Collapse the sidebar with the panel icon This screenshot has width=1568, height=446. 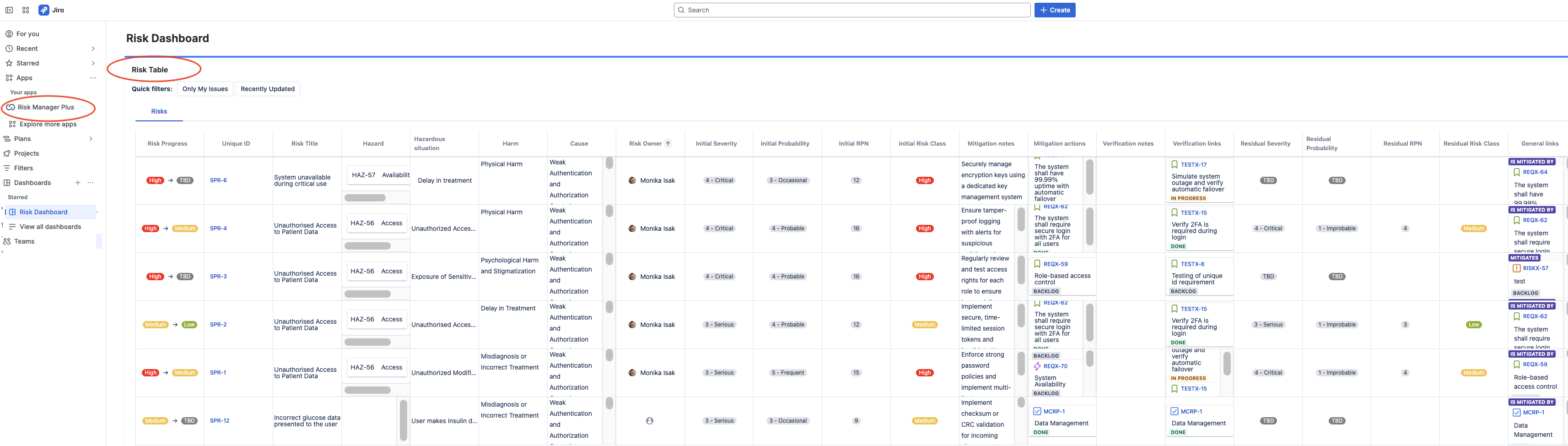[9, 10]
